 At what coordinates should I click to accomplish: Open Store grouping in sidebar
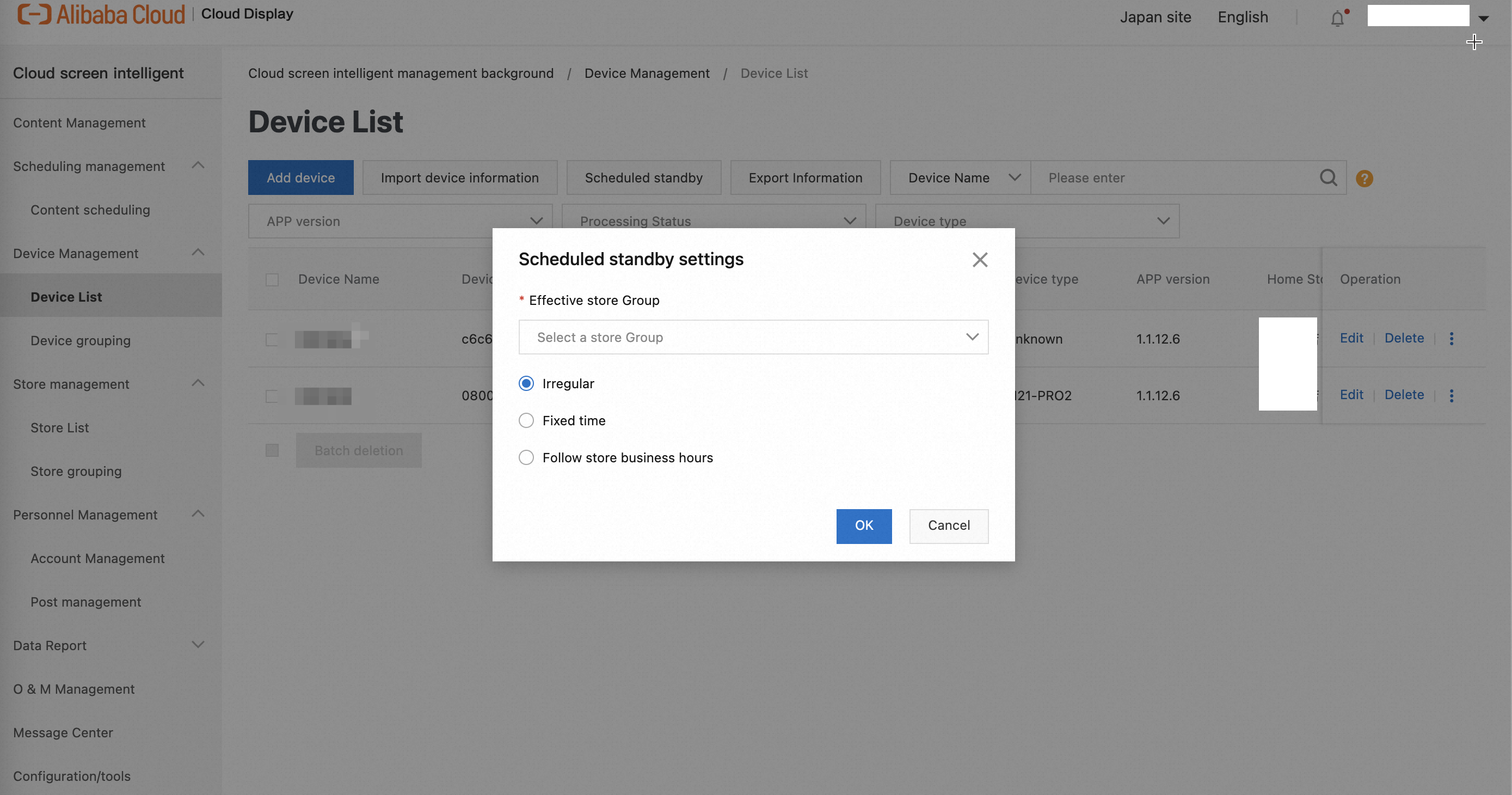pyautogui.click(x=76, y=471)
